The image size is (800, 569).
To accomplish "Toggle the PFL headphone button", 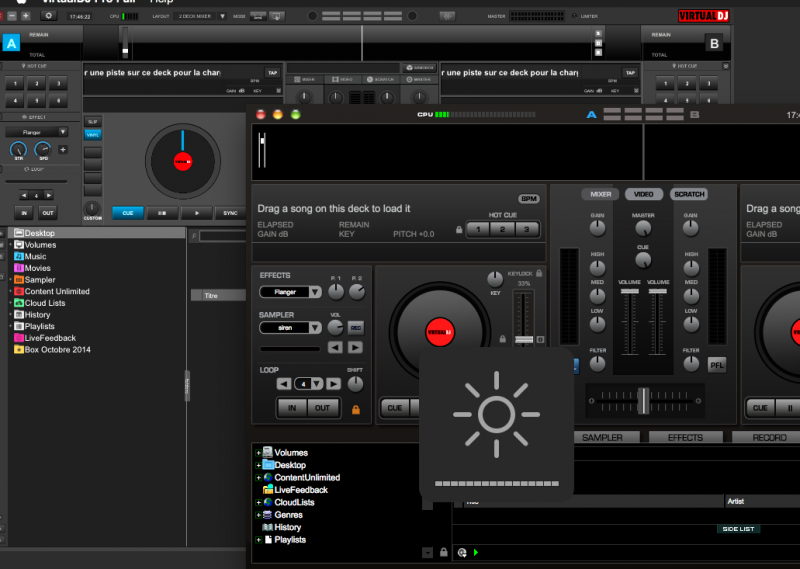I will click(717, 365).
